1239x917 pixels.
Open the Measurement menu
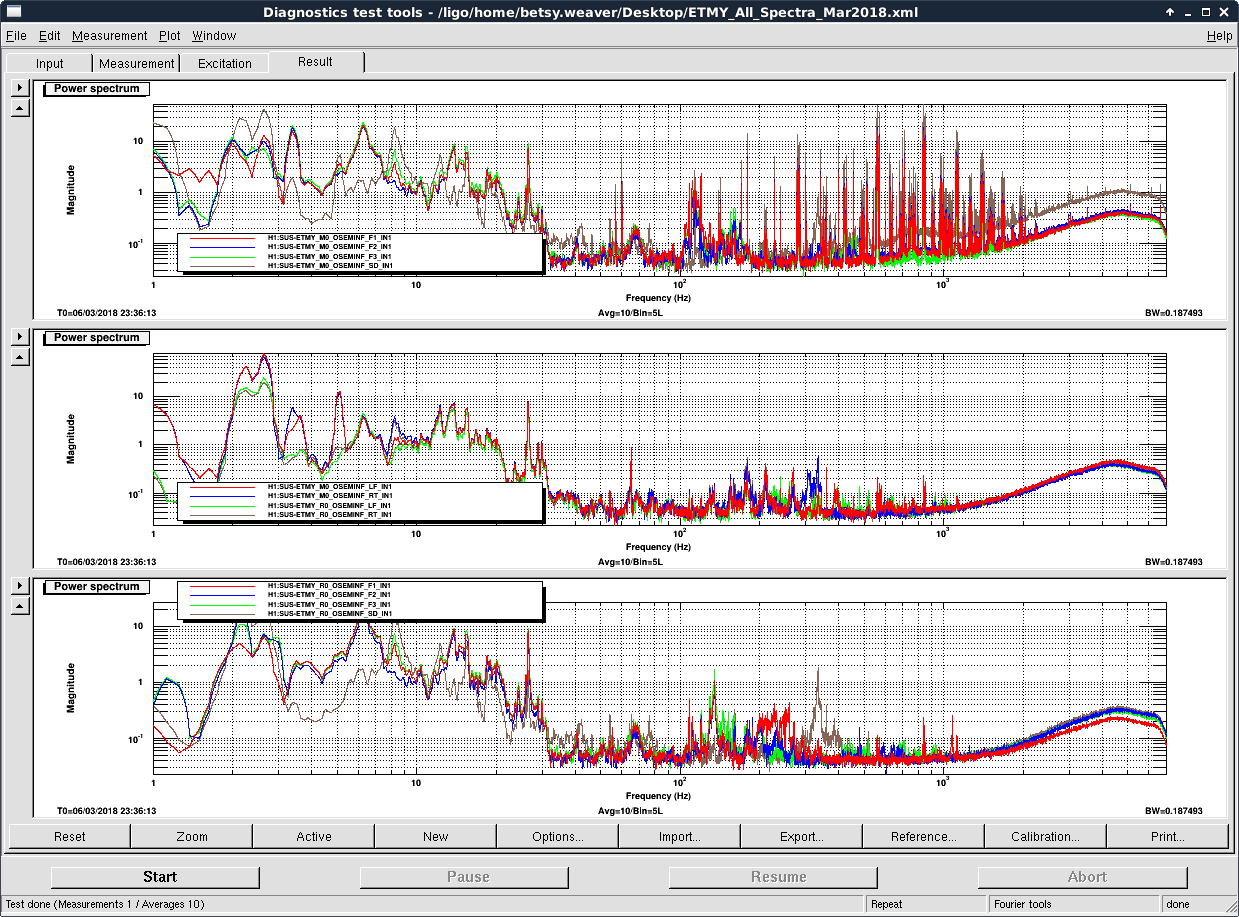click(110, 36)
